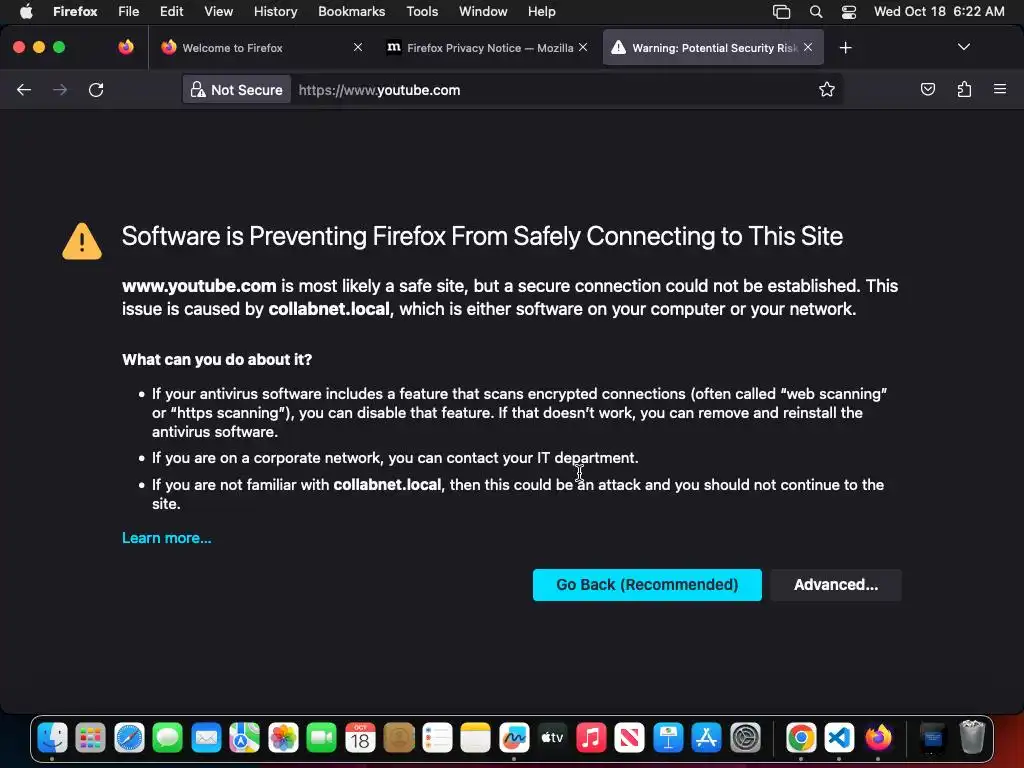Open the View menu

pyautogui.click(x=219, y=11)
